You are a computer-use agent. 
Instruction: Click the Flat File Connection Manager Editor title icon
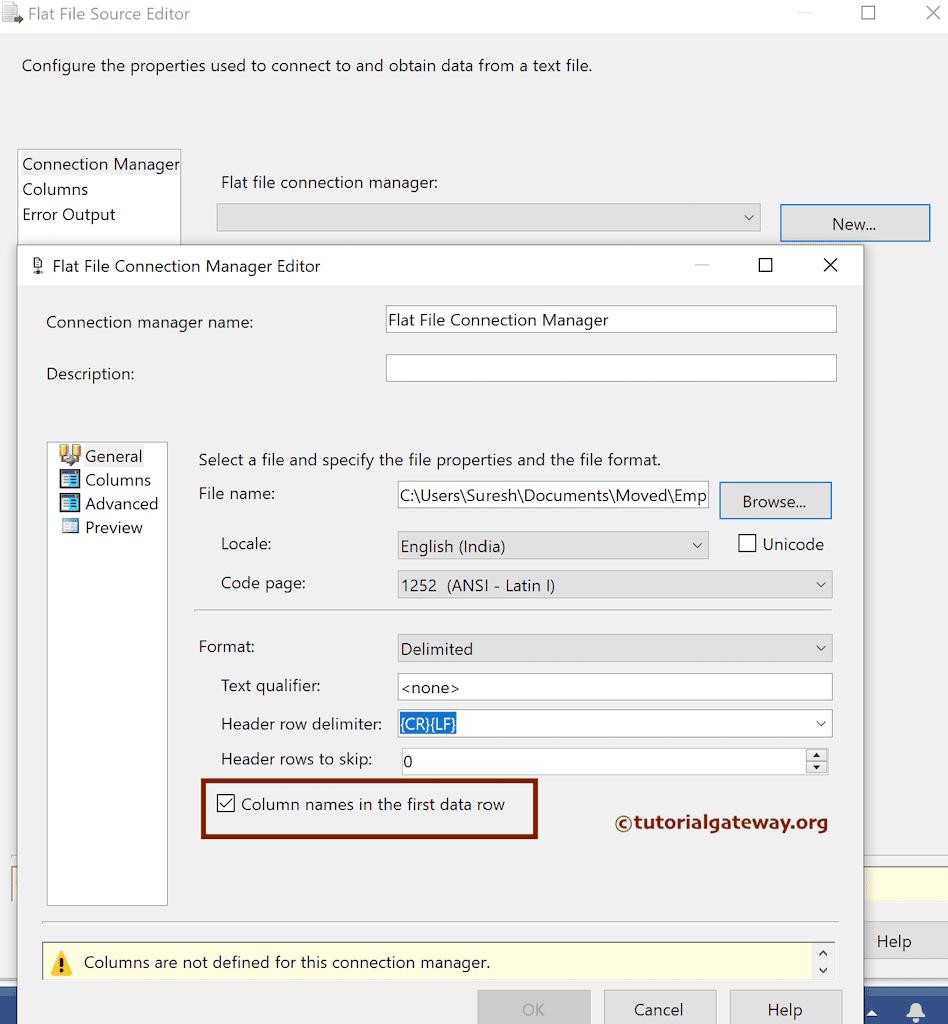(x=38, y=266)
